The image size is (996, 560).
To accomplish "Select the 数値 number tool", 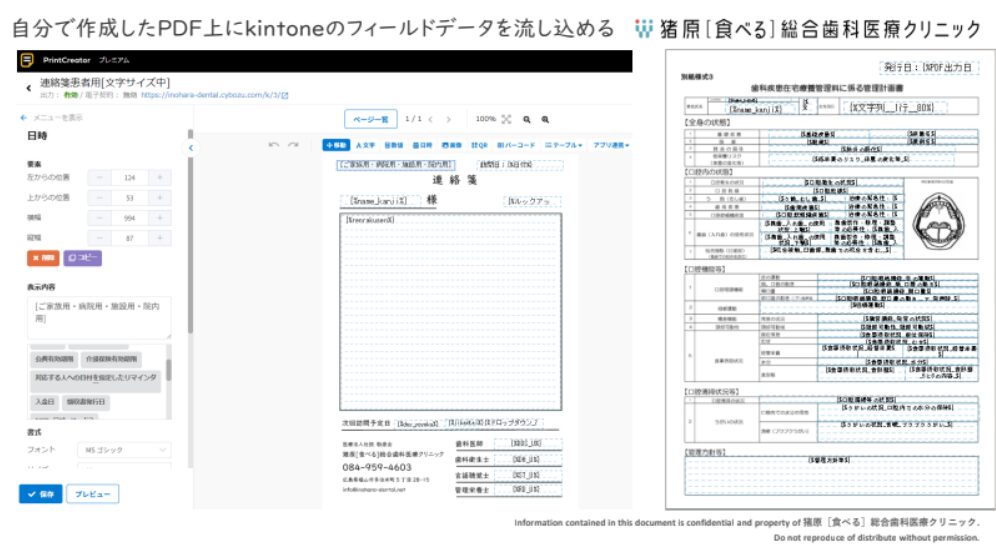I will 394,145.
